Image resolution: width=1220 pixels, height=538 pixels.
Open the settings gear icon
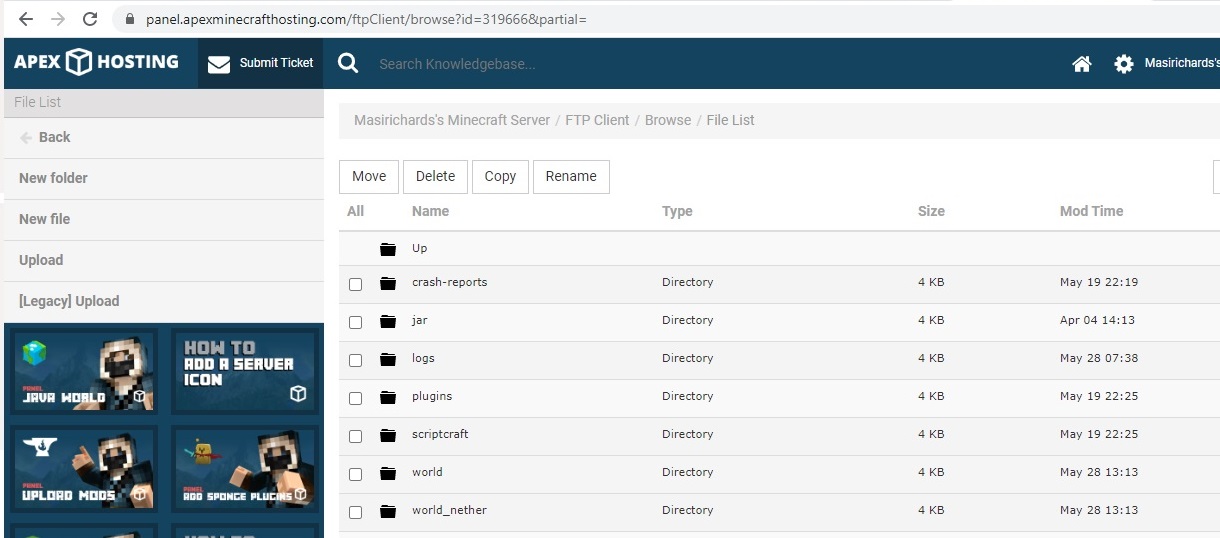(1124, 64)
